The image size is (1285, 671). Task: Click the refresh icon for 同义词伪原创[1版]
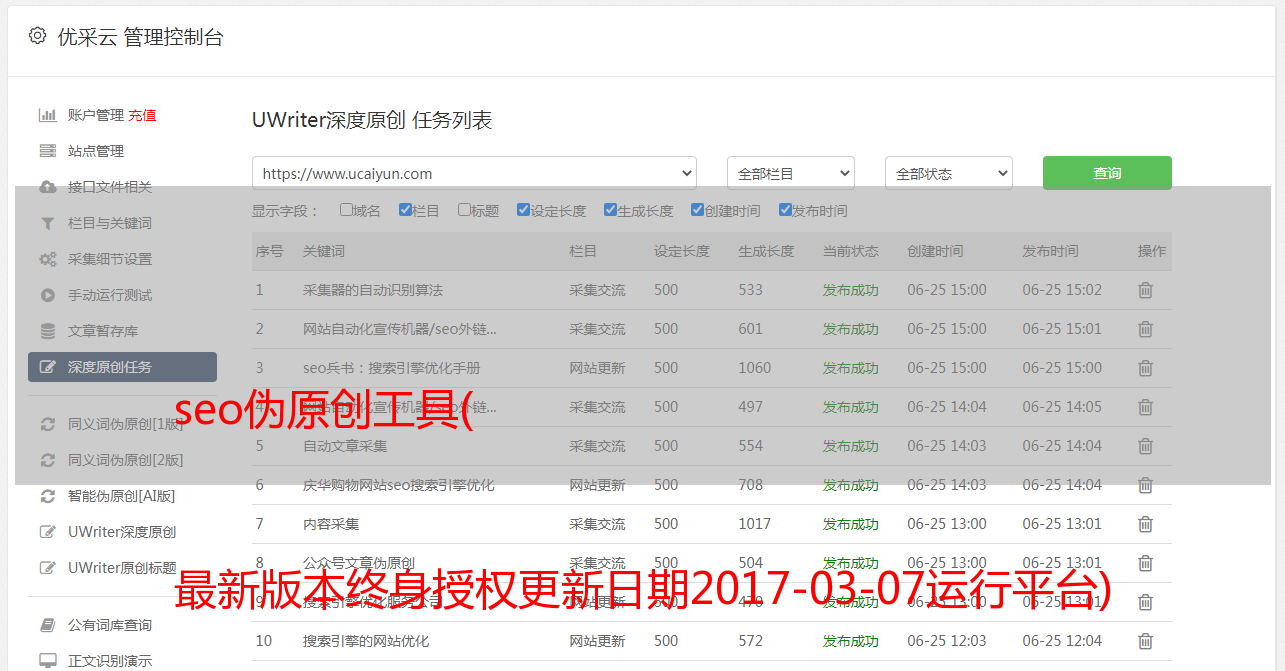pos(47,424)
